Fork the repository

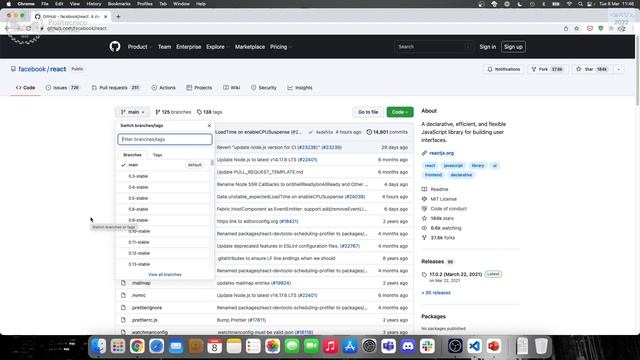(547, 69)
